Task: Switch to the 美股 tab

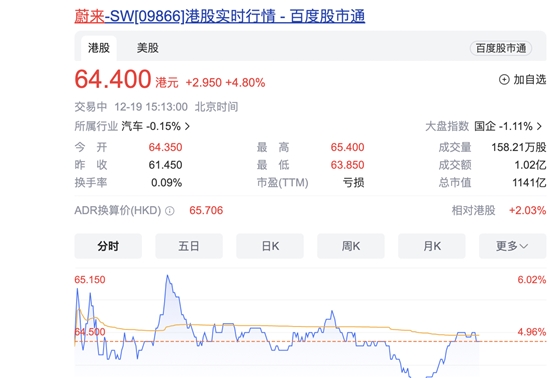Action: [x=148, y=48]
